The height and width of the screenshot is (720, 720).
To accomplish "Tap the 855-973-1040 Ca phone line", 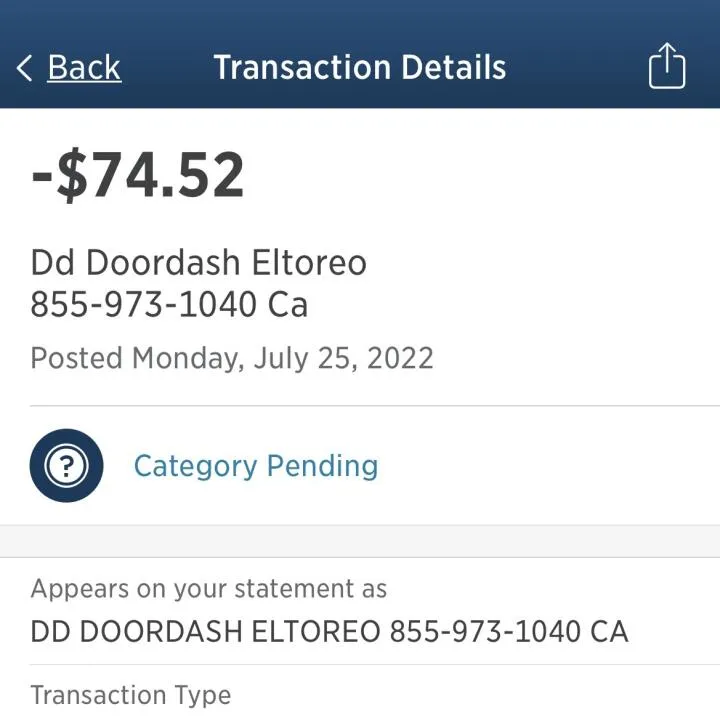I will tap(169, 304).
